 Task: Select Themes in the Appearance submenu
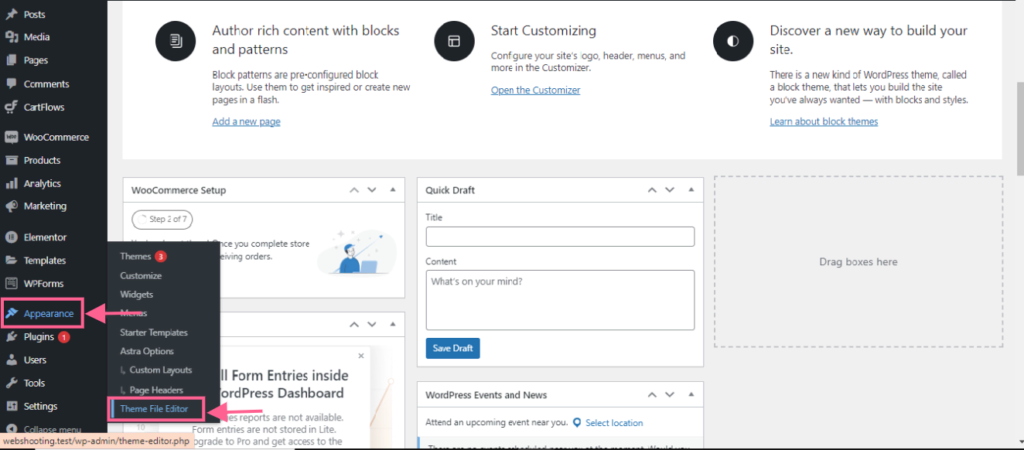[x=135, y=257]
